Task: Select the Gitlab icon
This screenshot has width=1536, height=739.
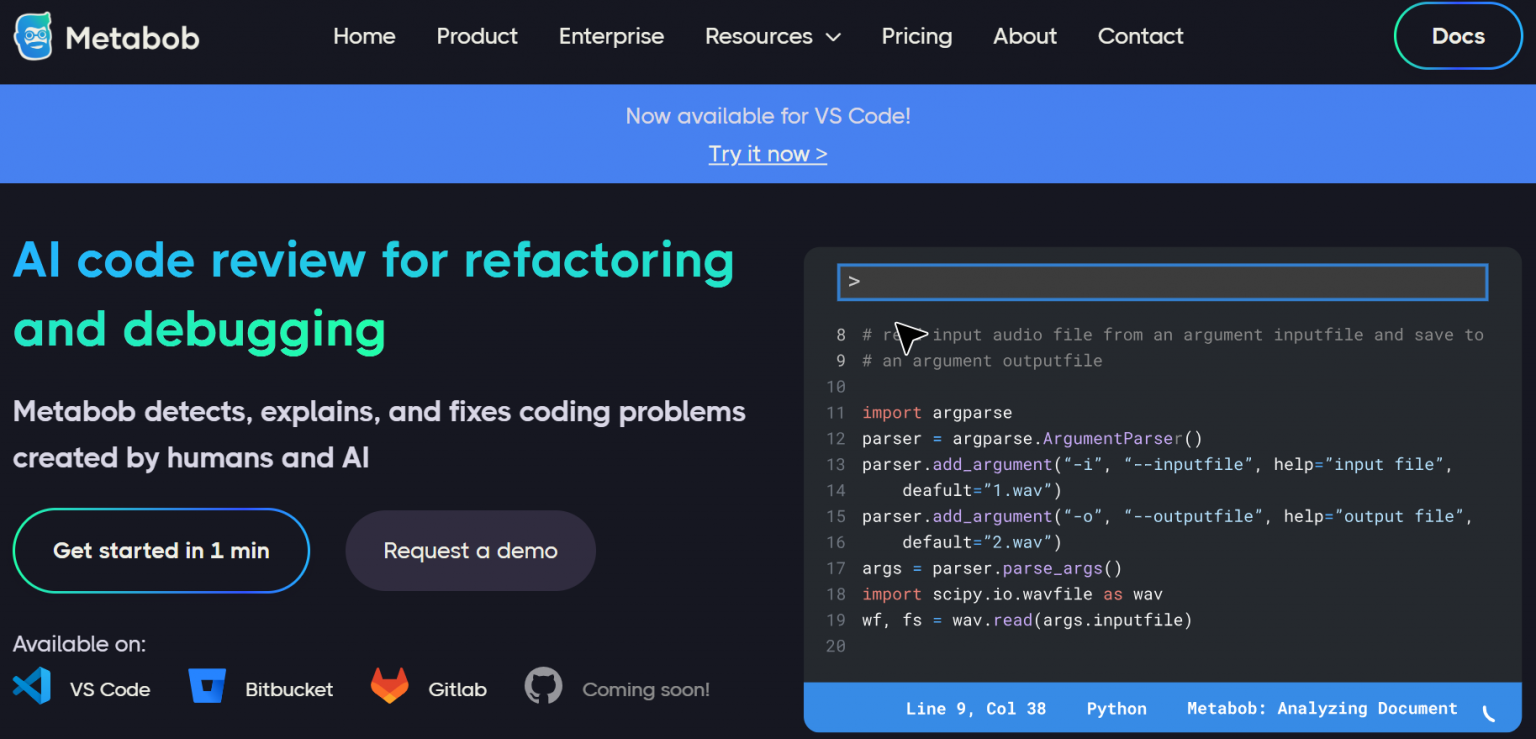Action: point(389,687)
